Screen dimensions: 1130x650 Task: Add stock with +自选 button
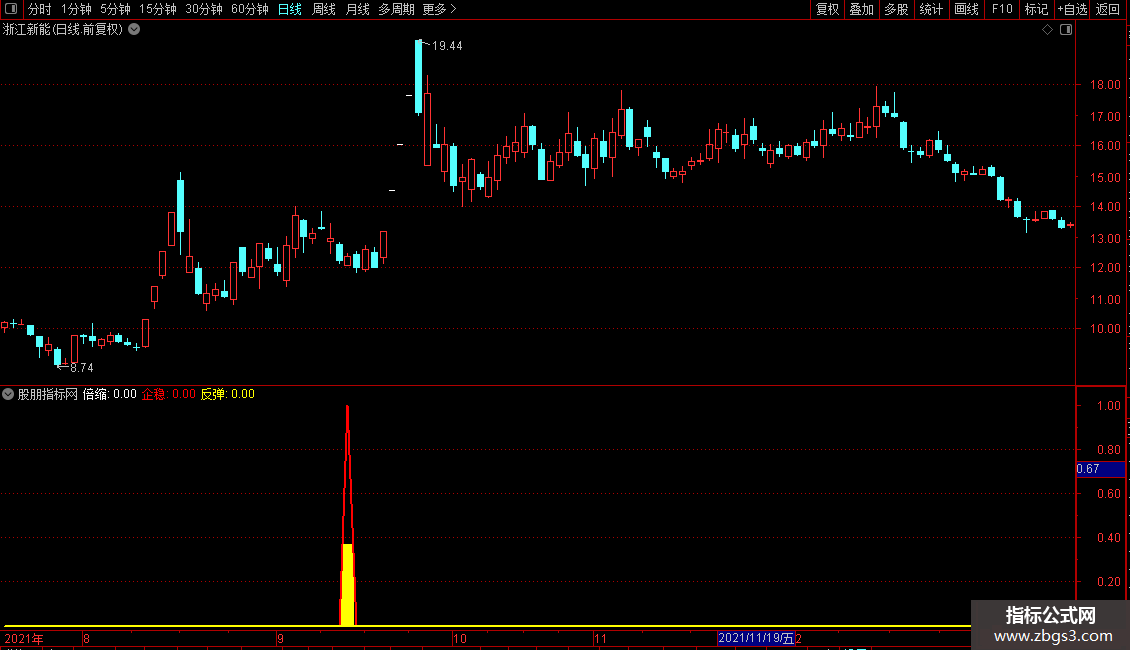point(1072,9)
